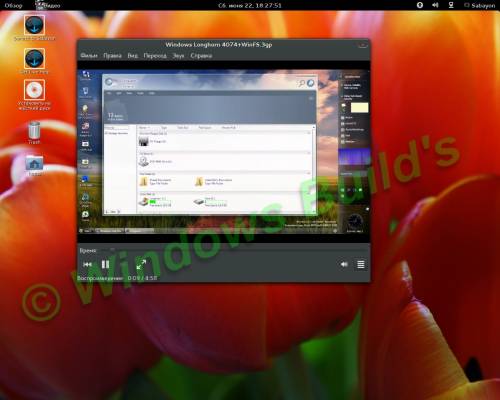Open the system volume icon in top bar
Screen dimensions: 500x400
coord(435,5)
